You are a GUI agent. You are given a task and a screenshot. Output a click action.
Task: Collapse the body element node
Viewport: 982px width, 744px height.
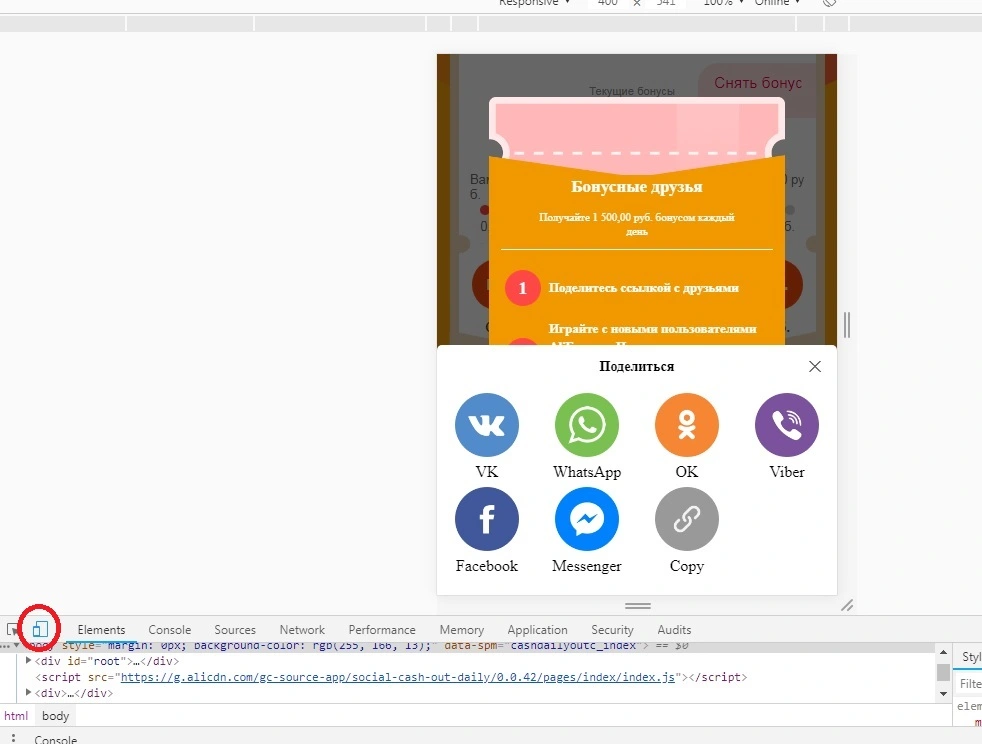(17, 645)
